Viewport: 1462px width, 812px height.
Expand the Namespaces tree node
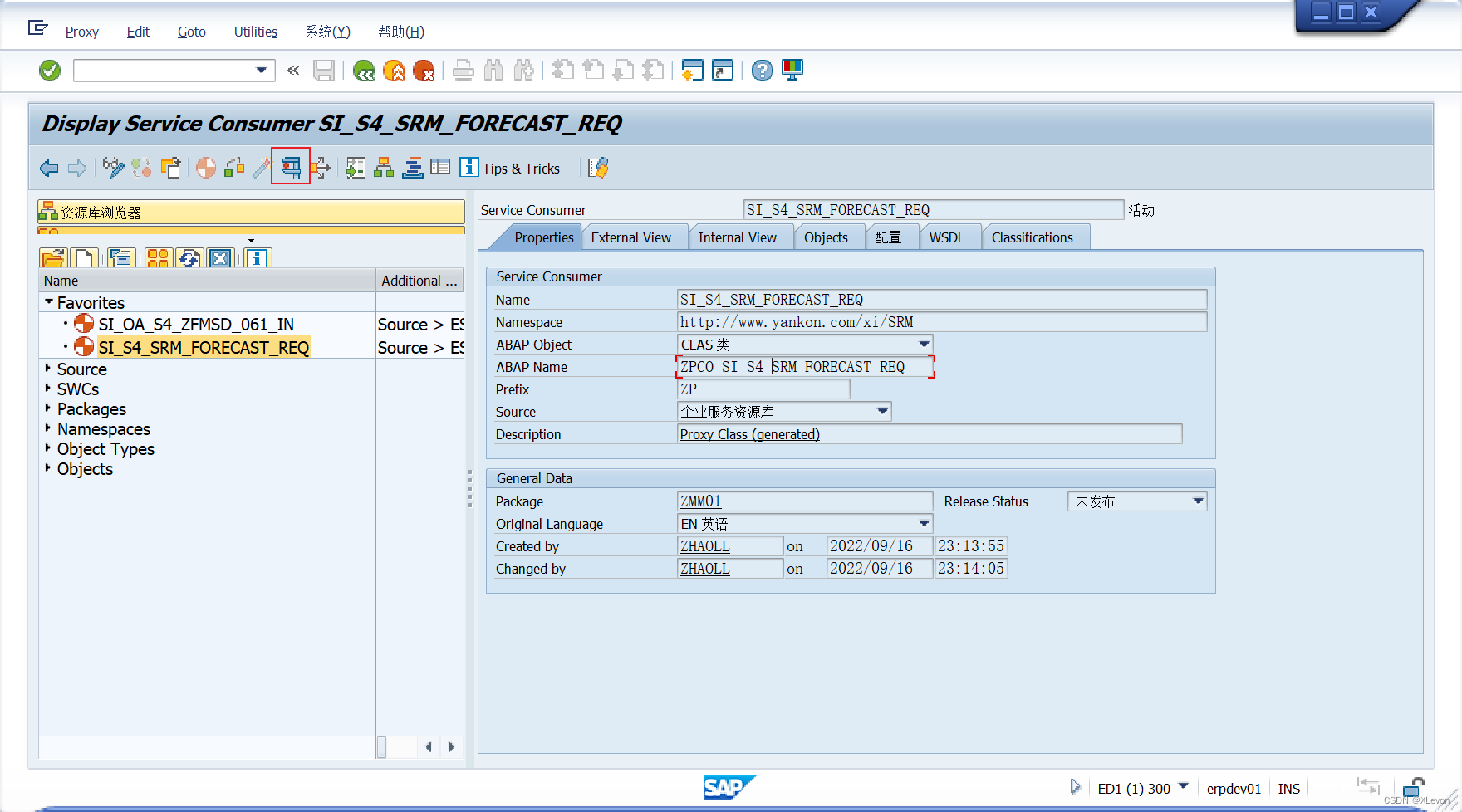point(48,428)
